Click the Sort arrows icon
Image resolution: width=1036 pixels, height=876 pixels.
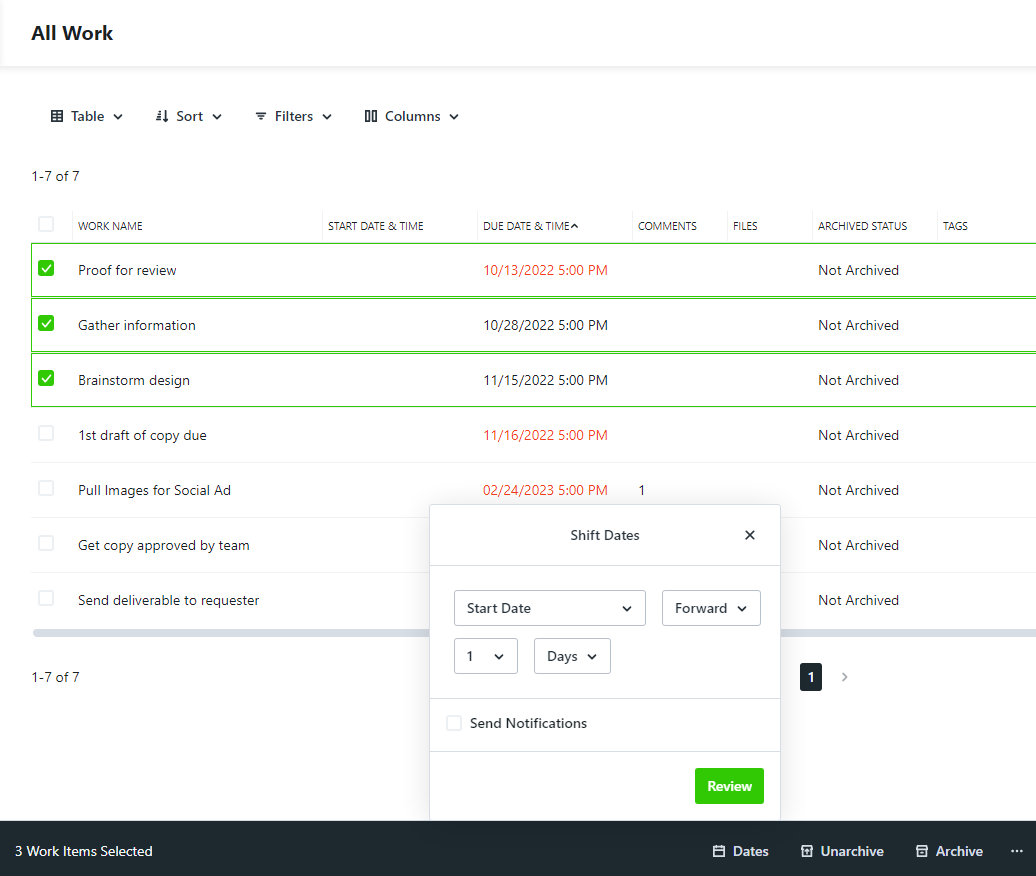[x=162, y=116]
